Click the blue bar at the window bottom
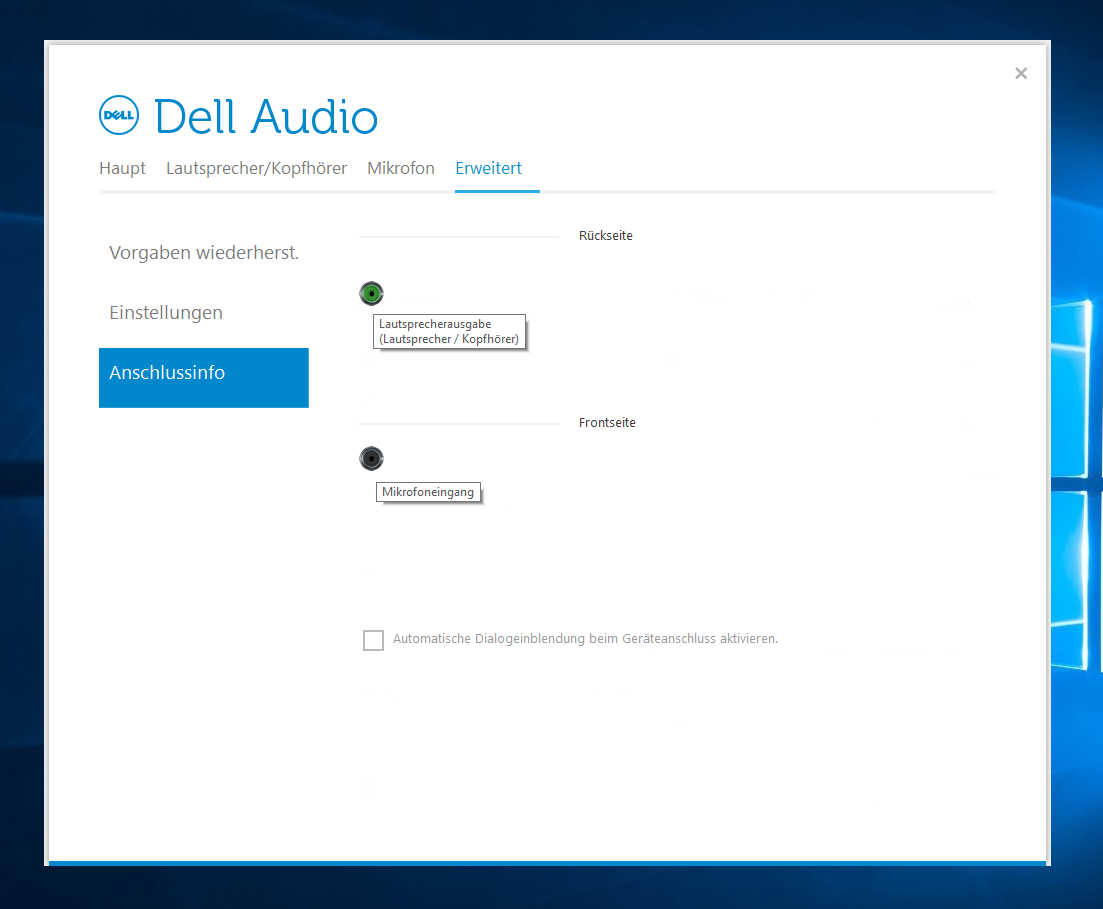The width and height of the screenshot is (1103, 909). pyautogui.click(x=546, y=862)
